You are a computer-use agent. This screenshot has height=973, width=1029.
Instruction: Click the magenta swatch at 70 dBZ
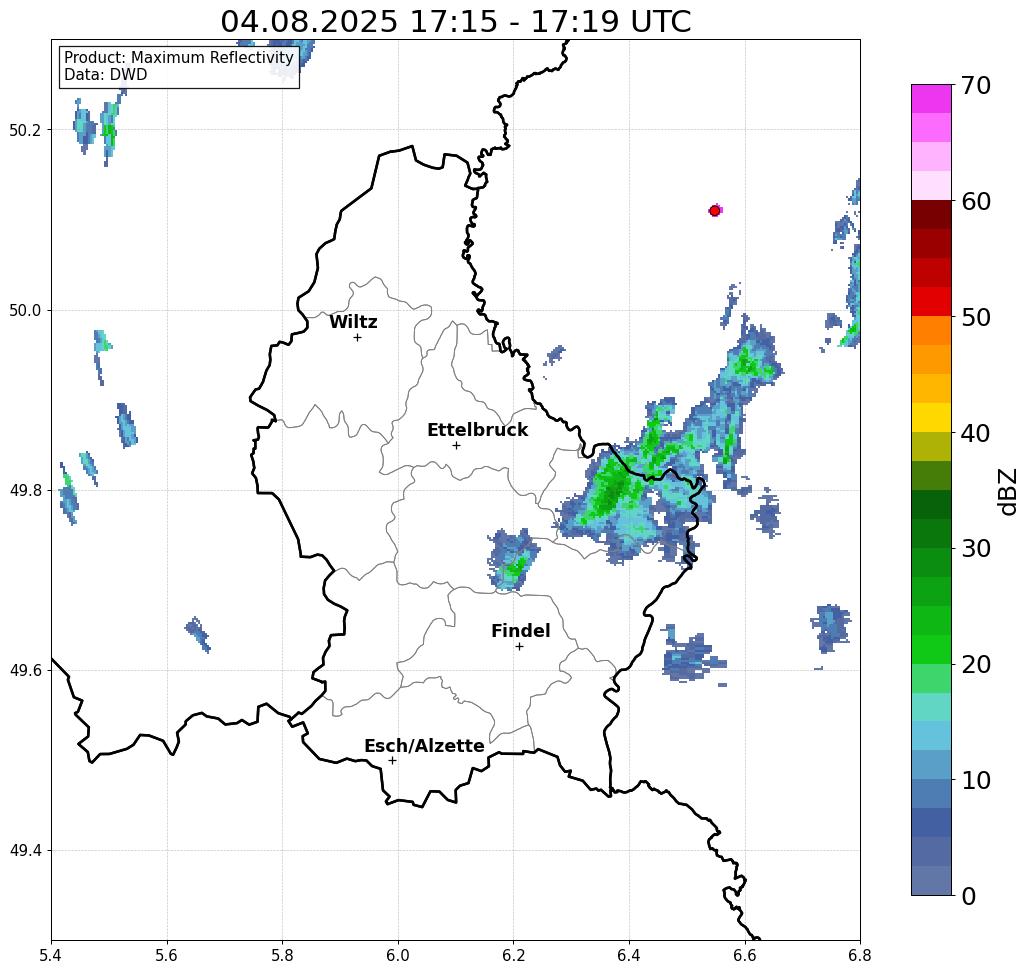tap(931, 99)
